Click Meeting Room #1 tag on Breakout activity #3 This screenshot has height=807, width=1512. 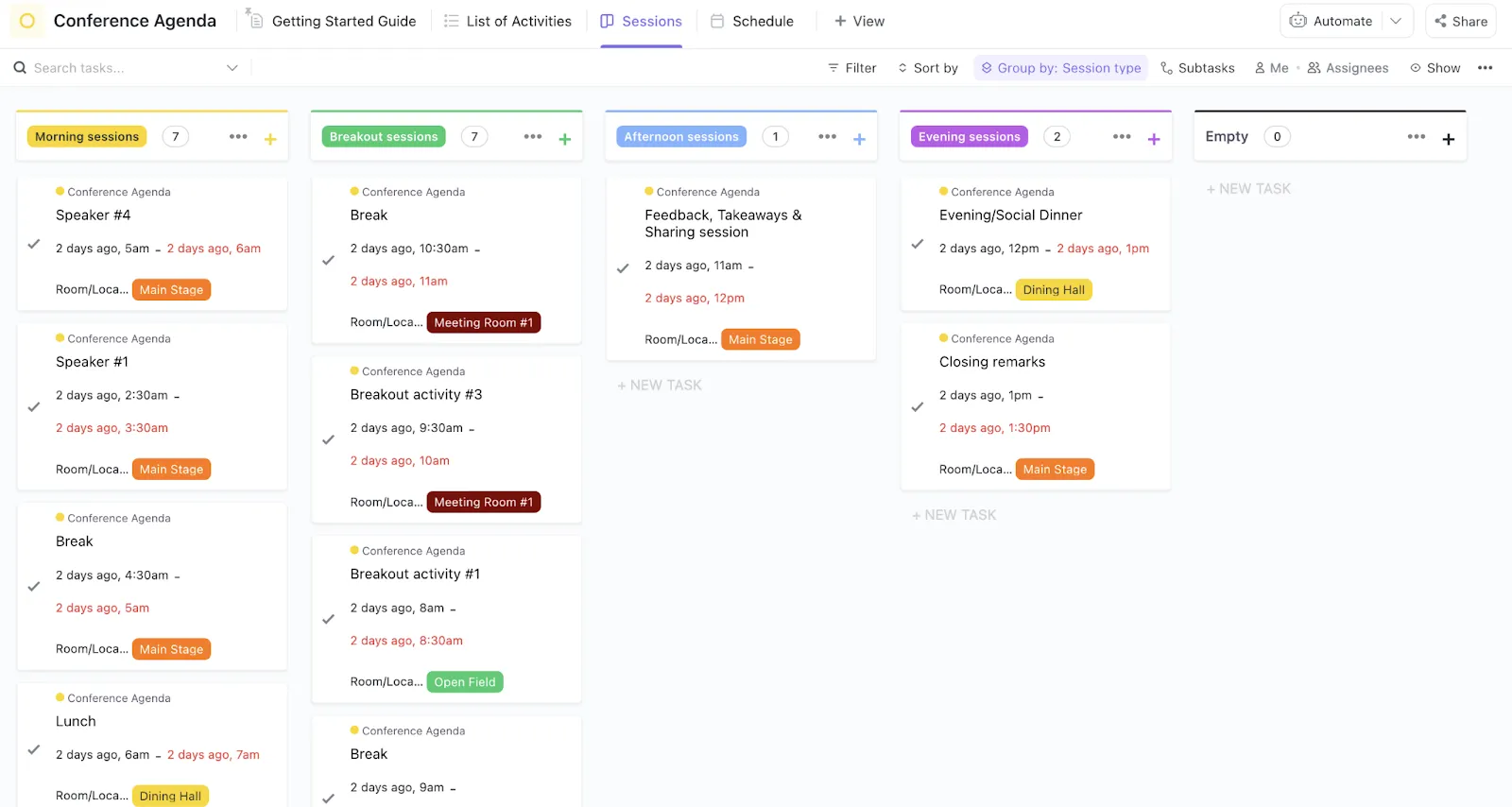(484, 503)
